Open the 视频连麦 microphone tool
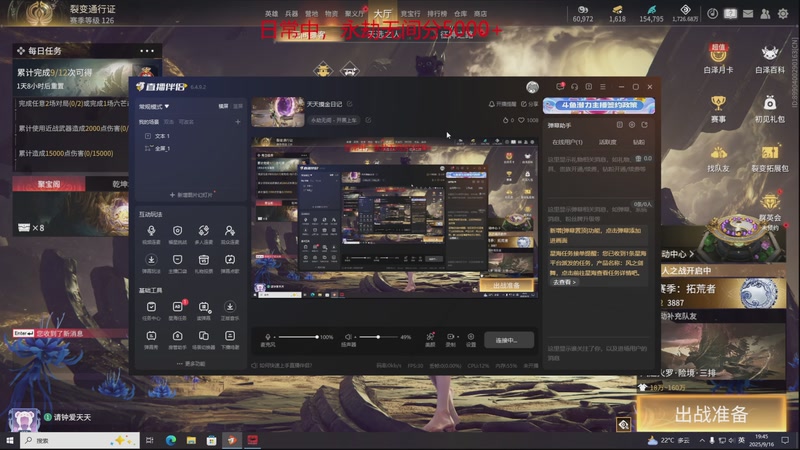The height and width of the screenshot is (450, 800). [151, 231]
